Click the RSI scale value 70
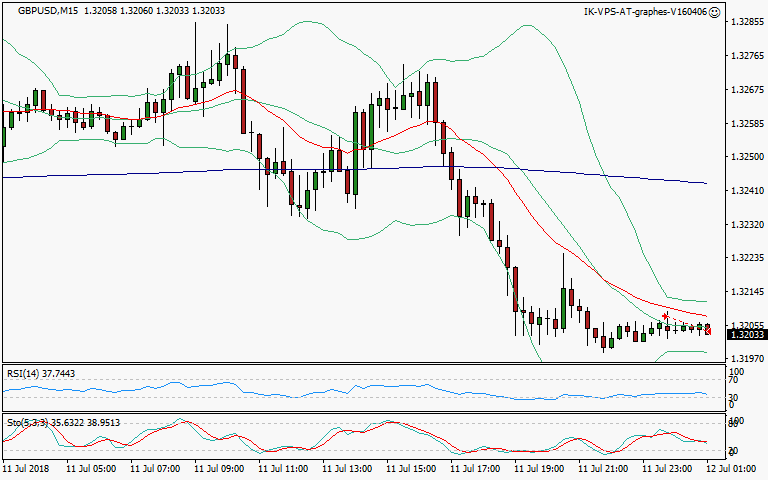Image resolution: width=768 pixels, height=480 pixels. (x=734, y=380)
